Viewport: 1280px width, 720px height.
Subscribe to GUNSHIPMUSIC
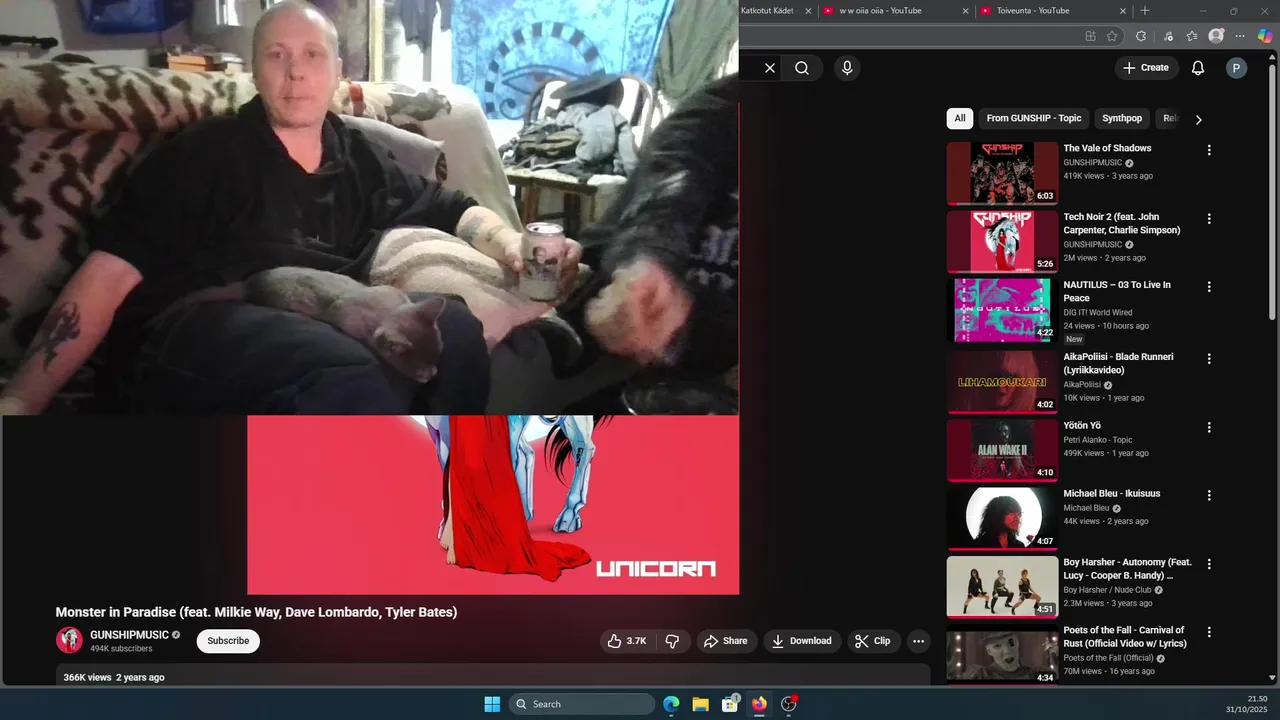(x=228, y=641)
